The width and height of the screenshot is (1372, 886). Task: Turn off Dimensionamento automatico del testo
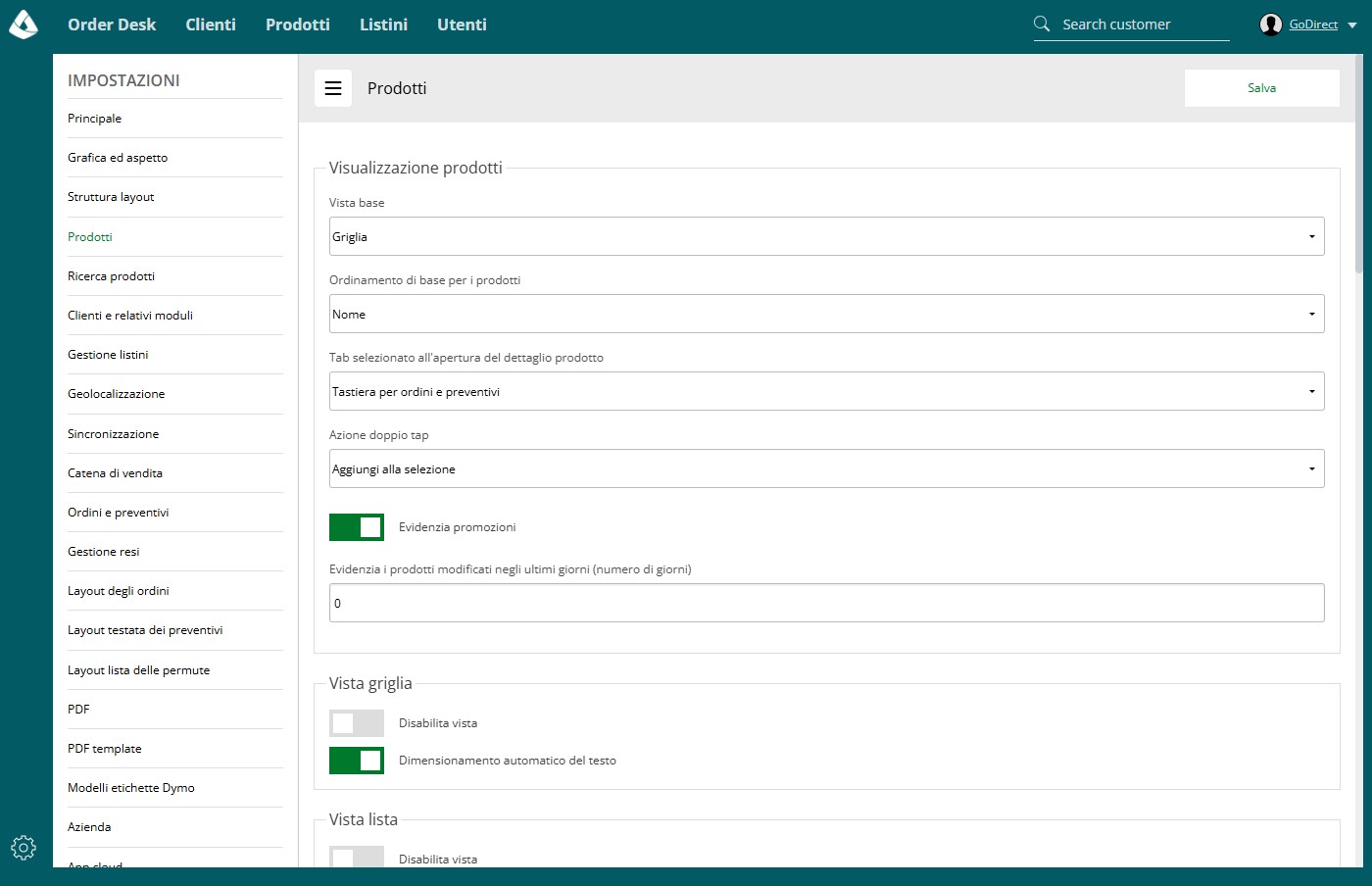[357, 761]
